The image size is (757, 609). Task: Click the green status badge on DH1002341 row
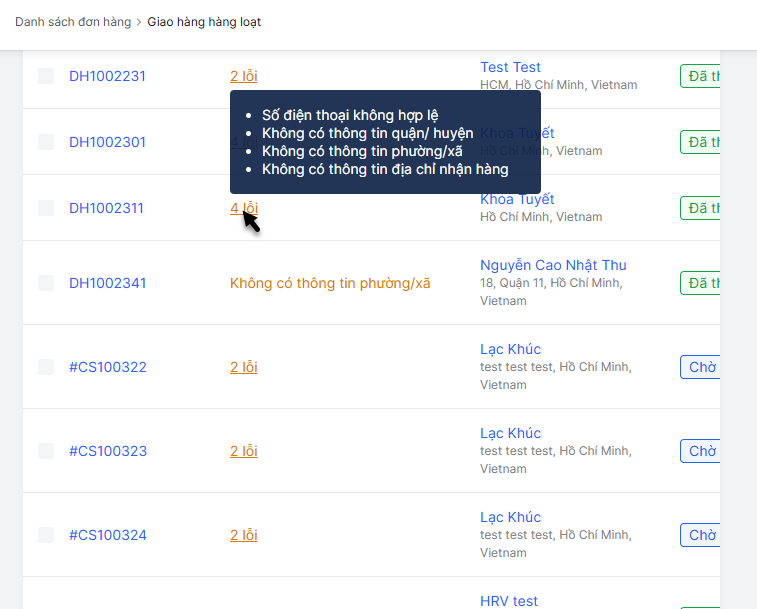pos(700,283)
